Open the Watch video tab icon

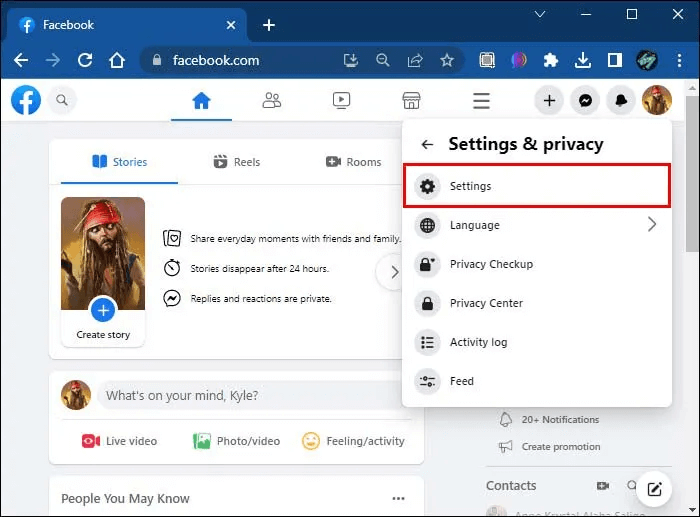click(x=342, y=100)
